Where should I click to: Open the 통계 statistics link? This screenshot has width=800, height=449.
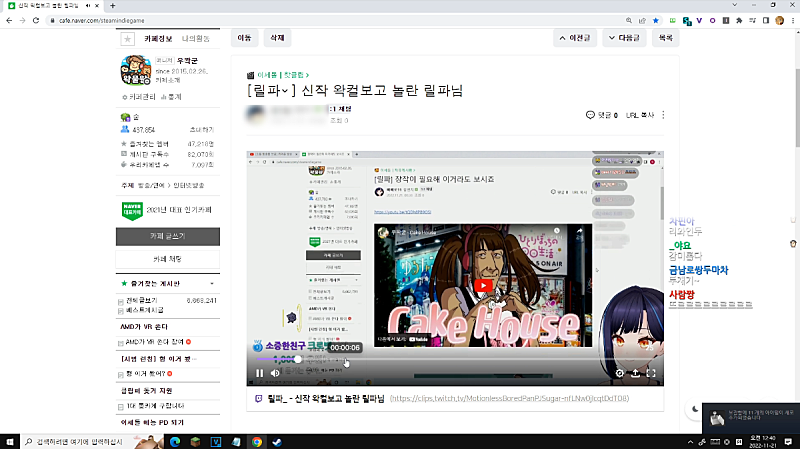pos(171,96)
